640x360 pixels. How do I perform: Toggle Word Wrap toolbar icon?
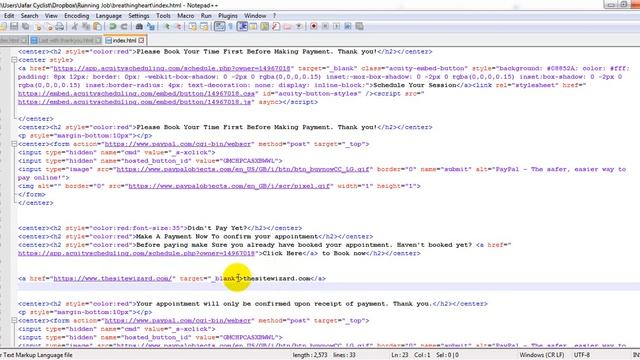tap(220, 27)
